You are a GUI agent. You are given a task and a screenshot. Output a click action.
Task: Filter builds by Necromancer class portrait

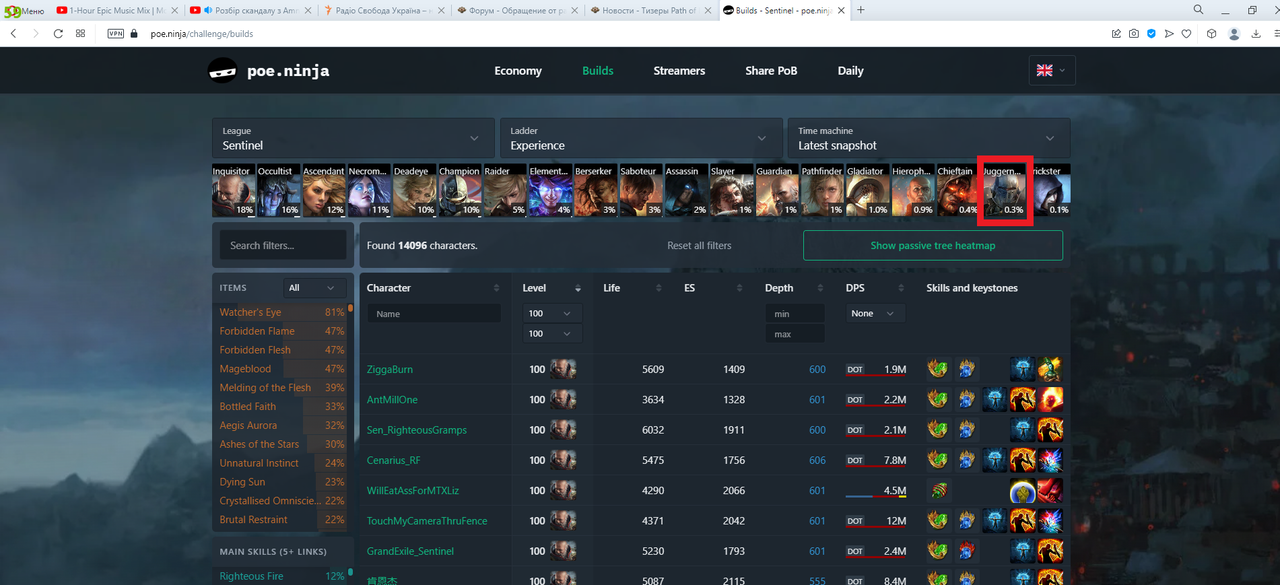(x=368, y=190)
